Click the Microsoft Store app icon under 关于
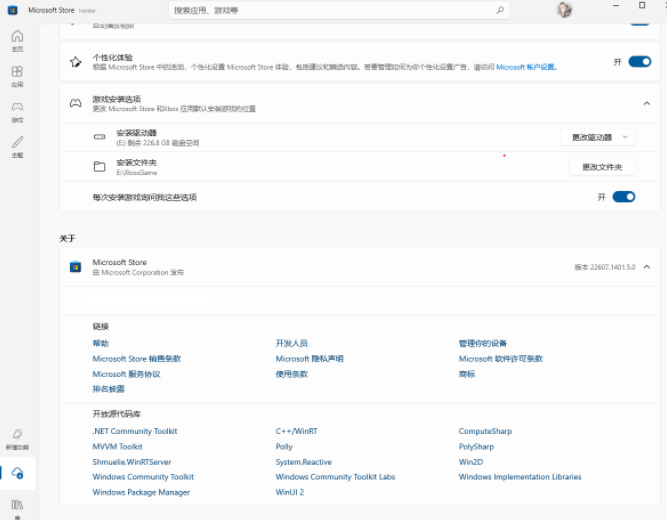 point(75,267)
